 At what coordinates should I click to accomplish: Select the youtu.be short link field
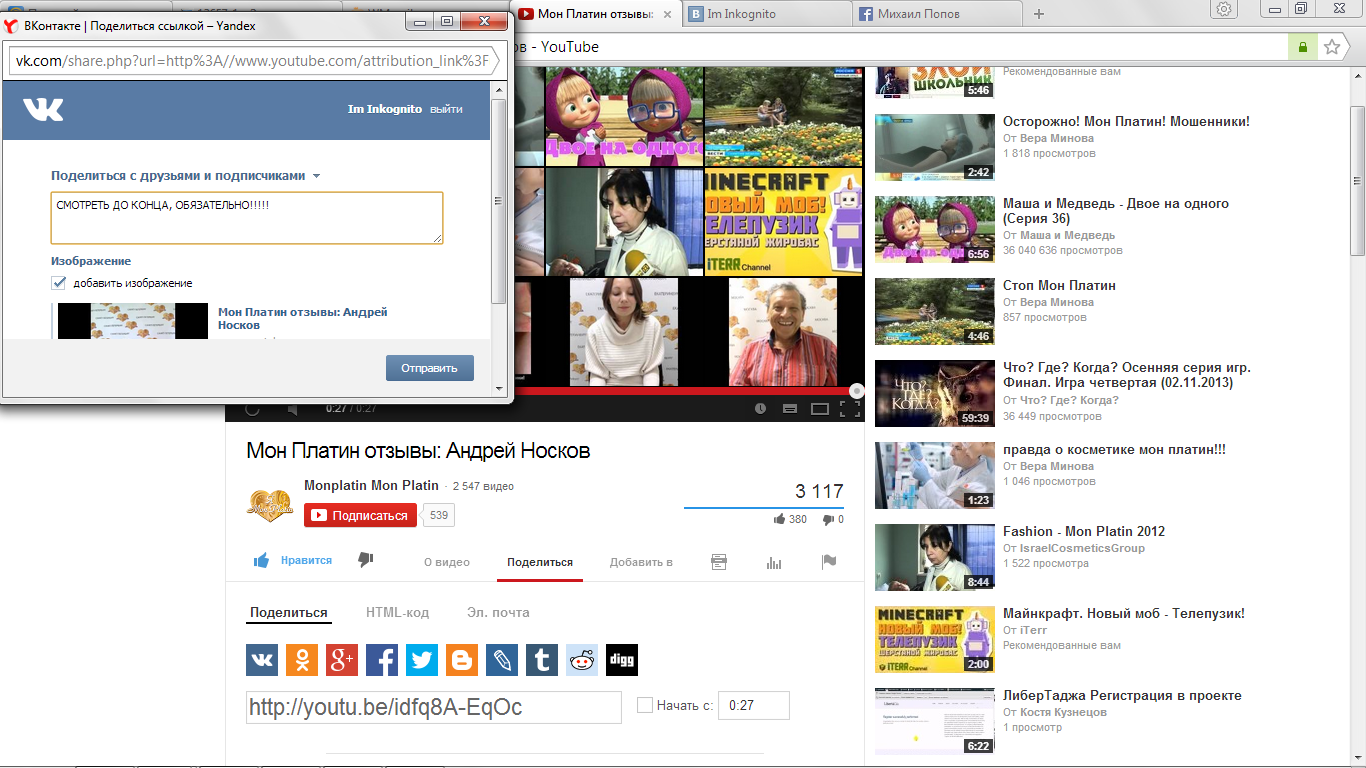tap(434, 707)
